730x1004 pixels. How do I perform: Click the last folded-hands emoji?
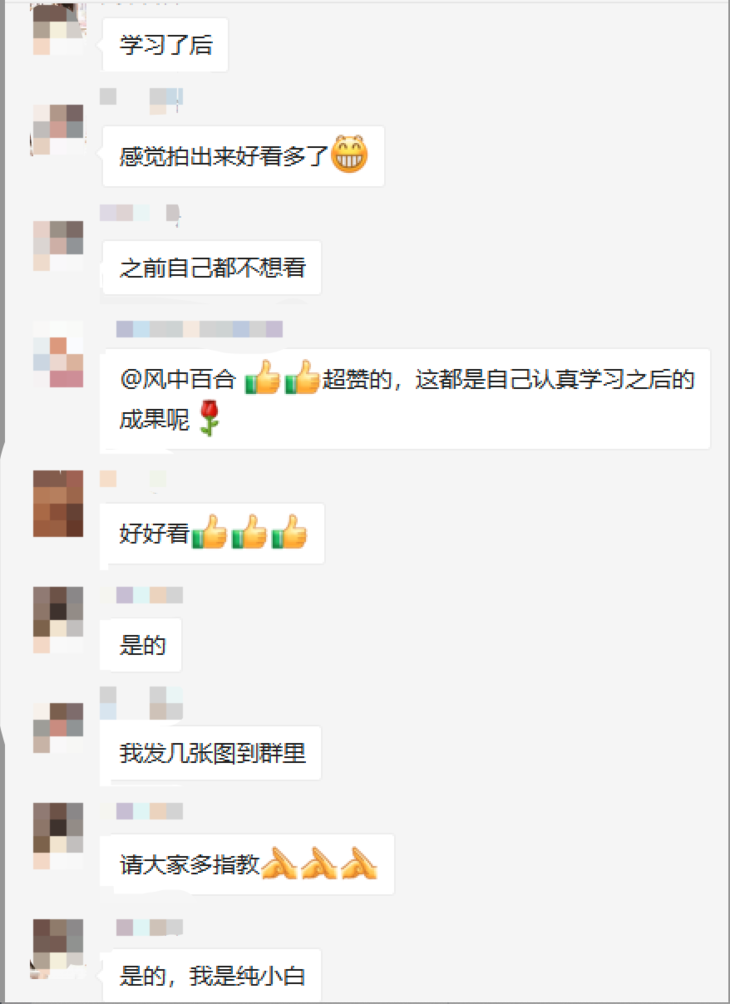point(359,862)
